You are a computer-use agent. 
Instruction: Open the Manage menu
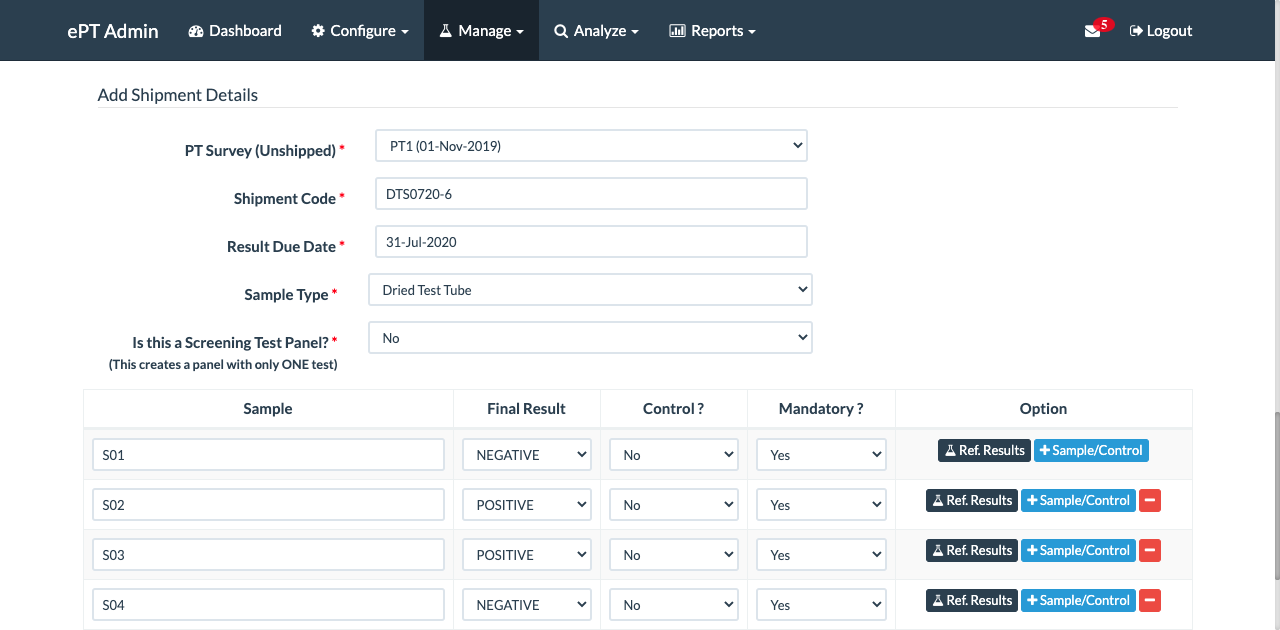click(481, 31)
